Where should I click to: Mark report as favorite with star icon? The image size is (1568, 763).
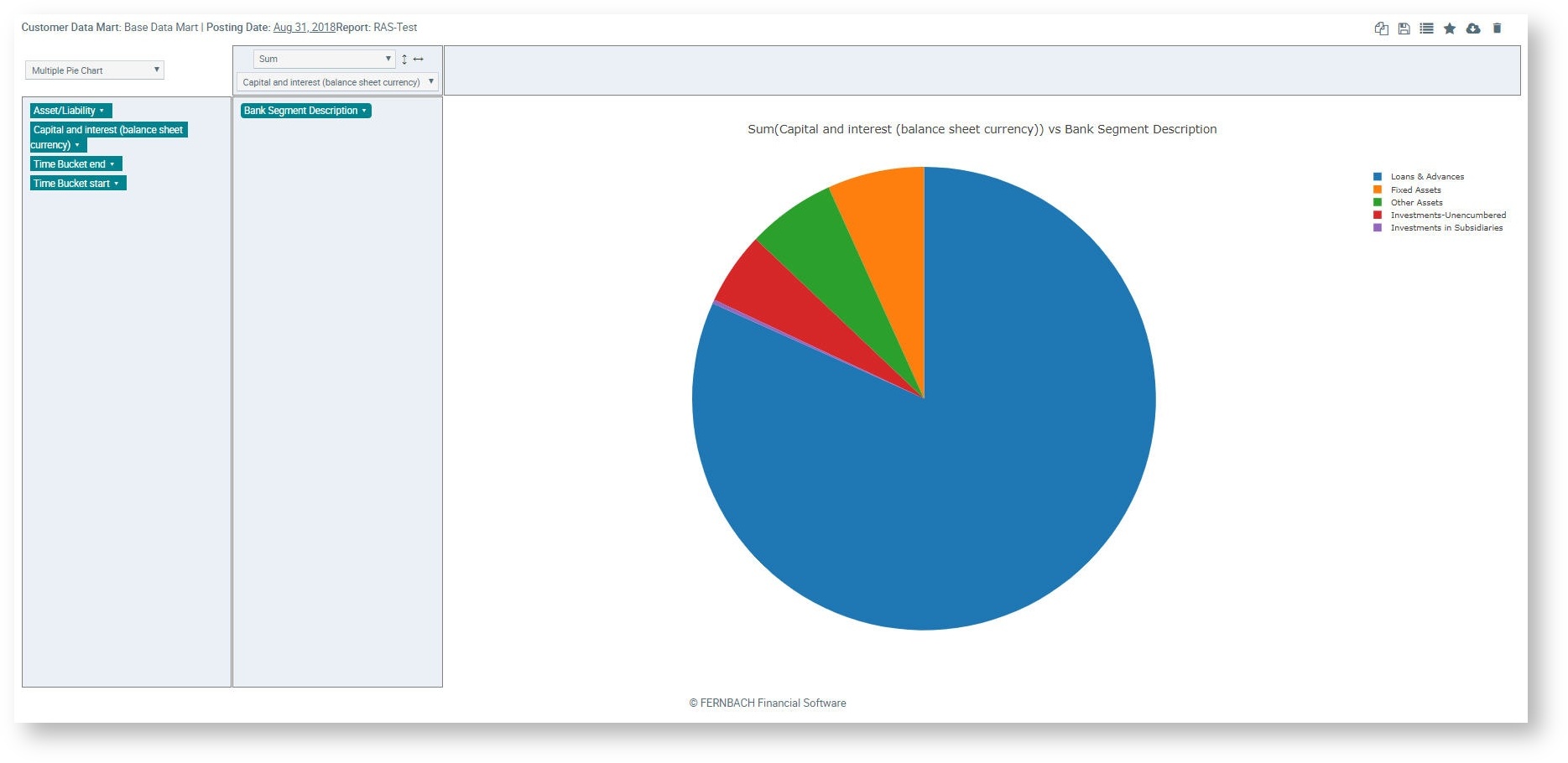1449,29
